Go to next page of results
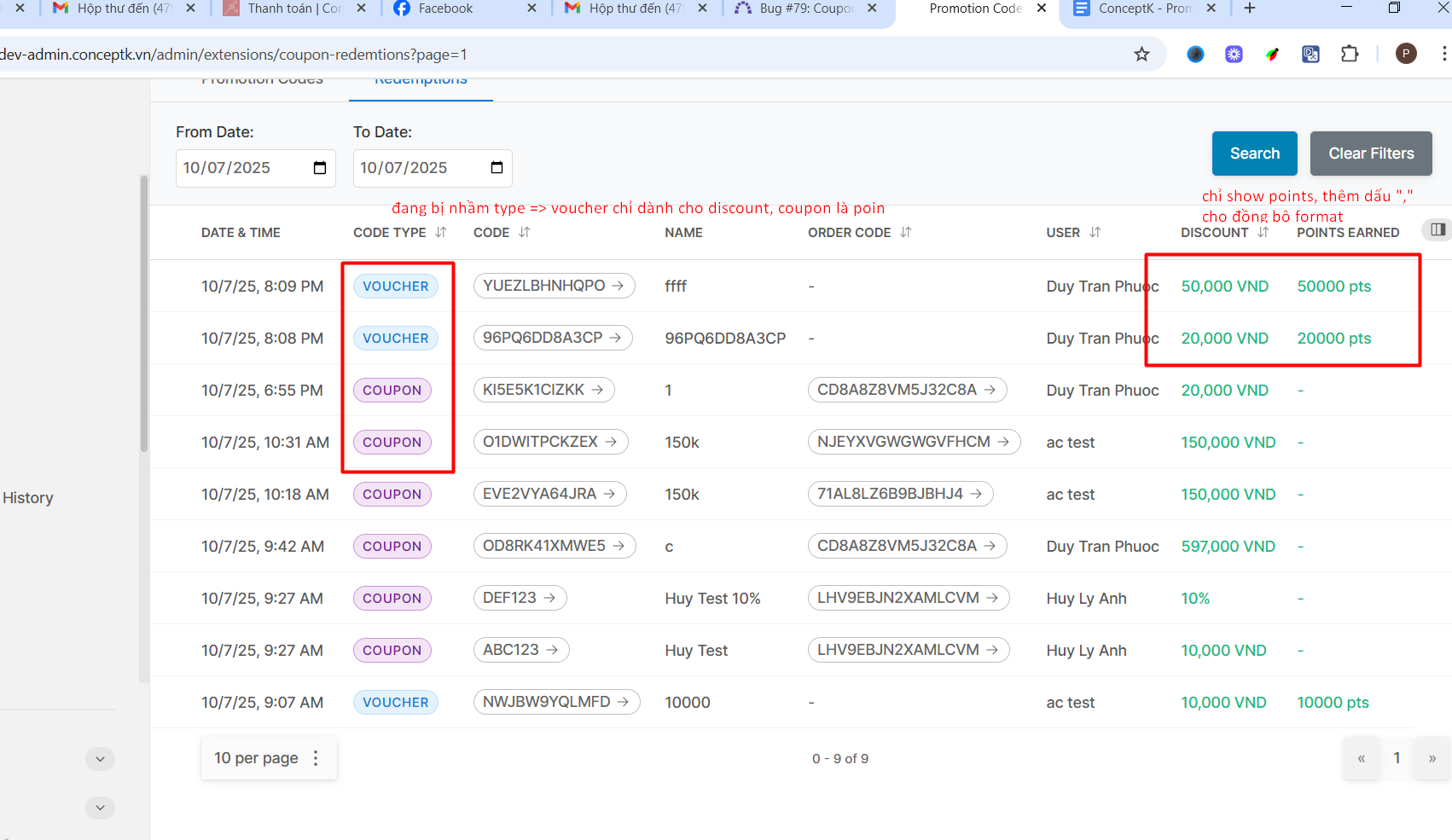The width and height of the screenshot is (1452, 840). [1432, 758]
